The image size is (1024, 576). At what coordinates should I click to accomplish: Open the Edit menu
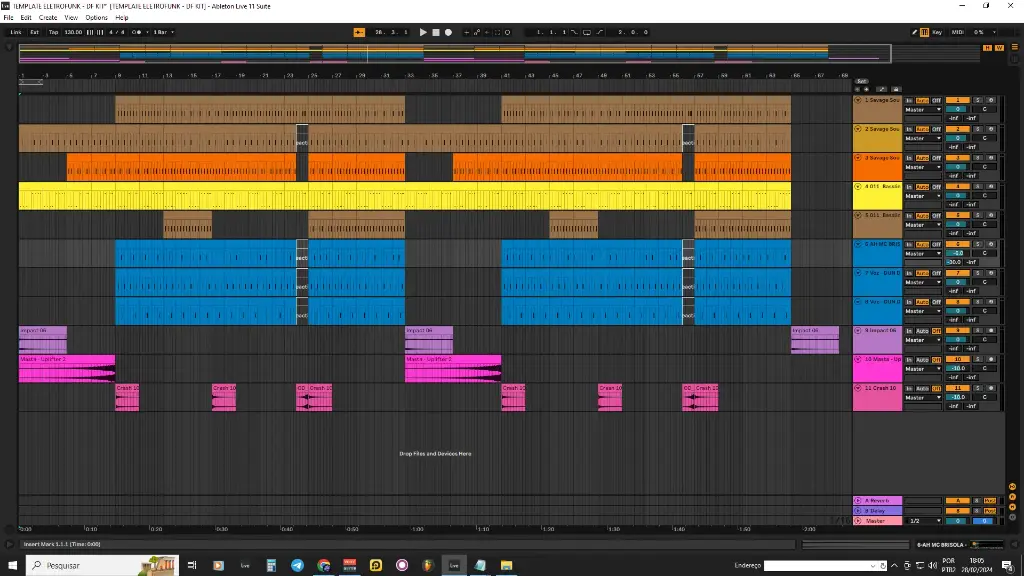coord(26,18)
